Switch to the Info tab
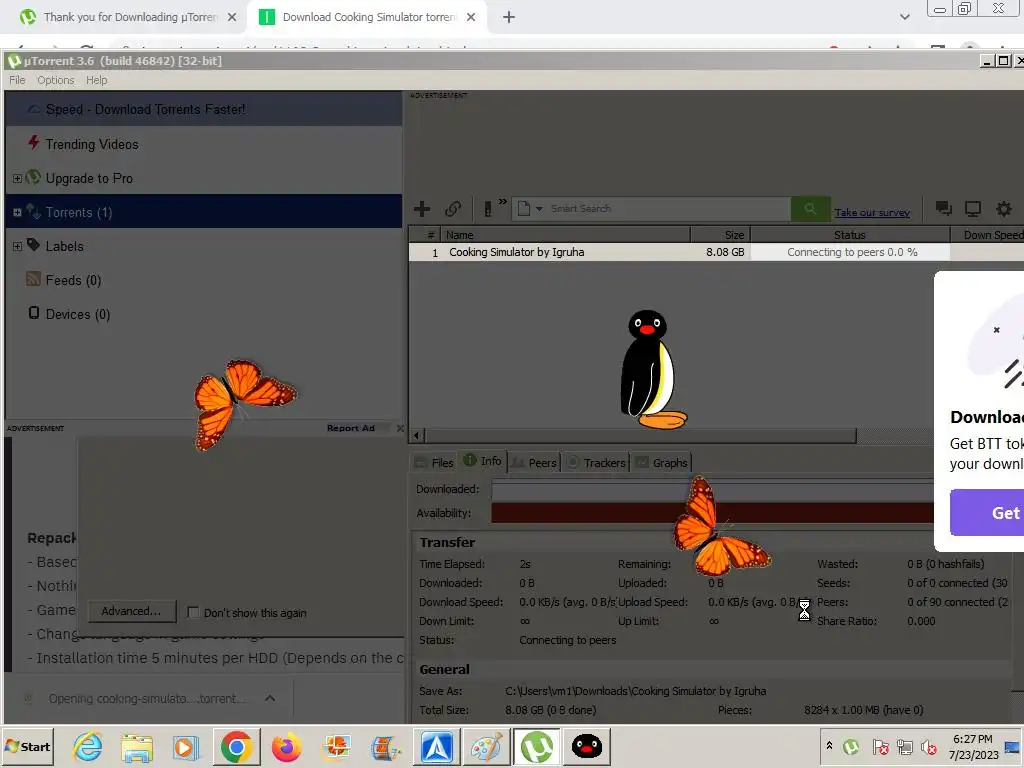The image size is (1024, 768). pos(482,461)
